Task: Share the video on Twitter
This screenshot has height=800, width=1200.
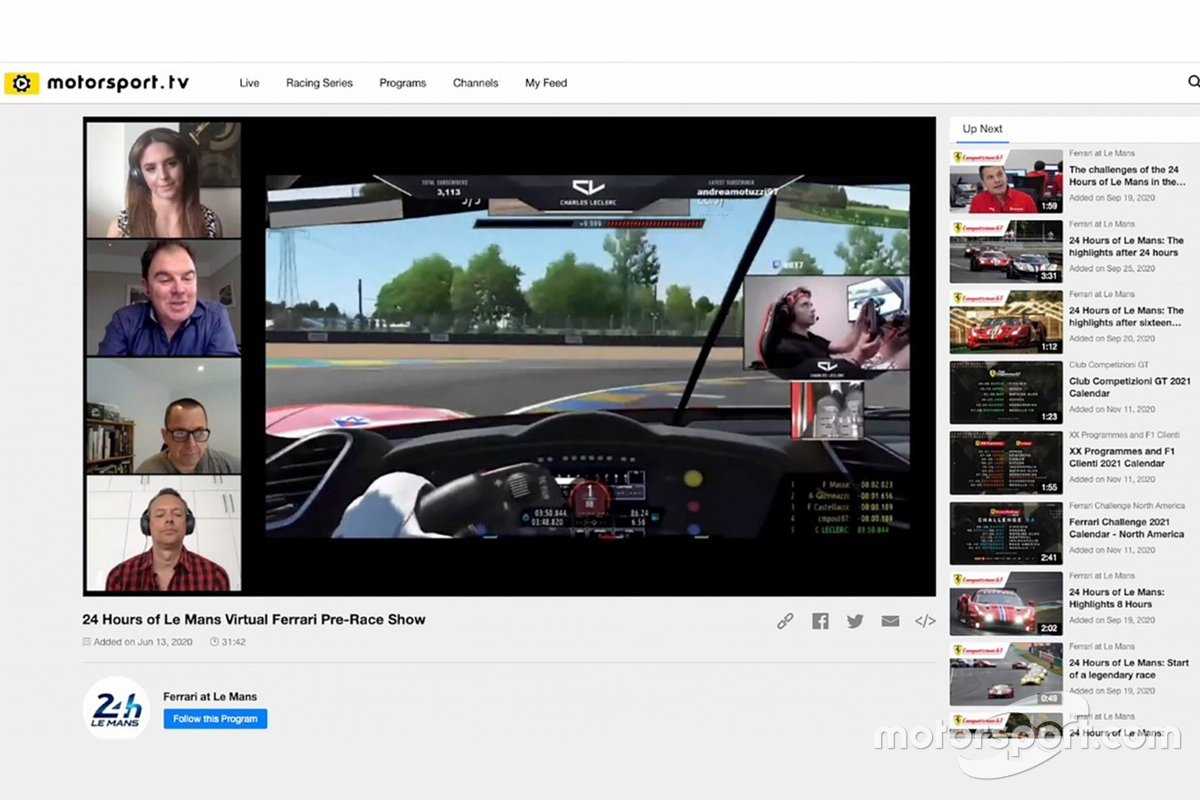Action: coord(855,621)
